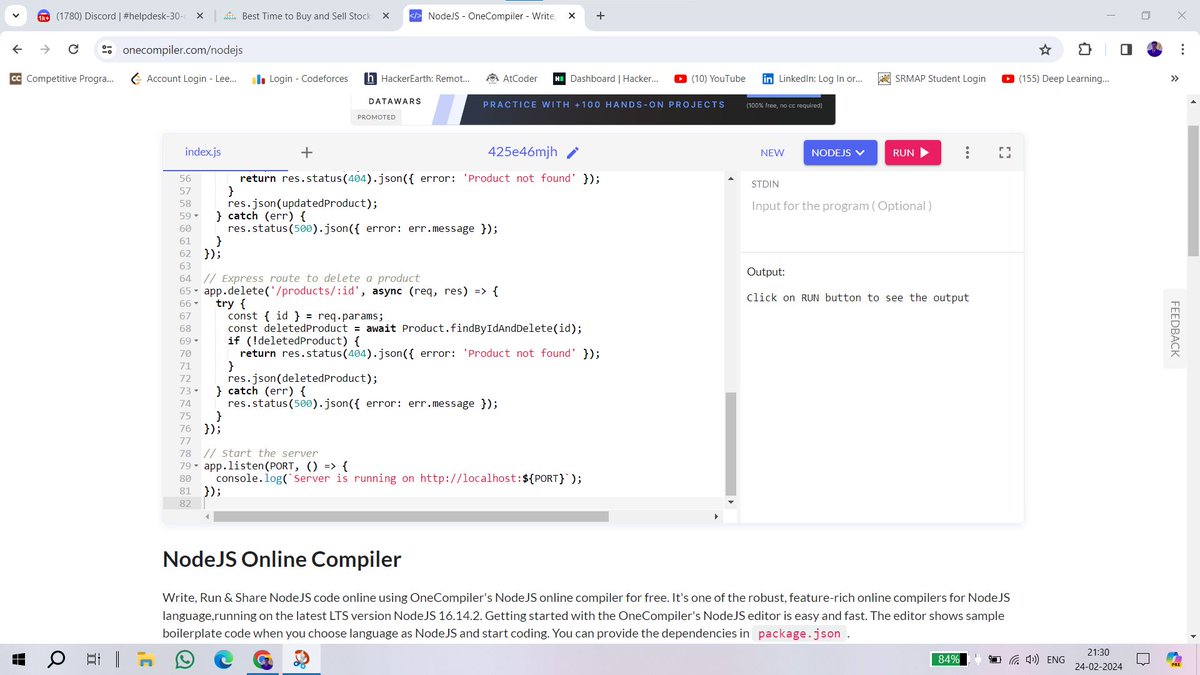Bookmark this page with star icon
The width and height of the screenshot is (1200, 675).
coord(1045,49)
